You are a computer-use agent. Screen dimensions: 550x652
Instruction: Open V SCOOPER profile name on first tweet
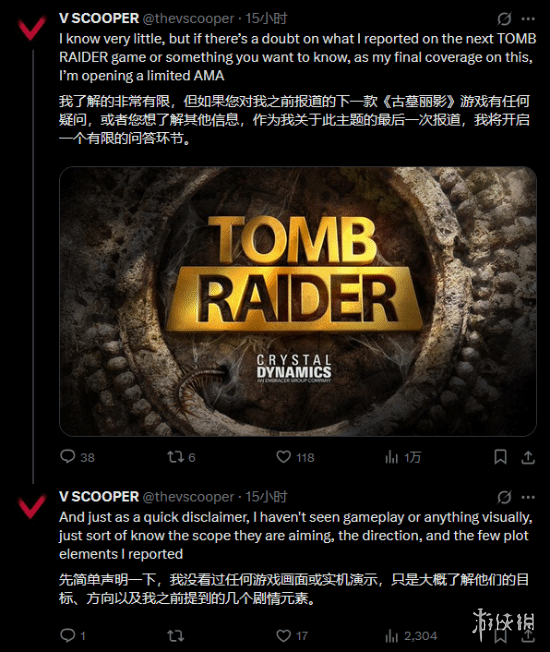click(99, 18)
